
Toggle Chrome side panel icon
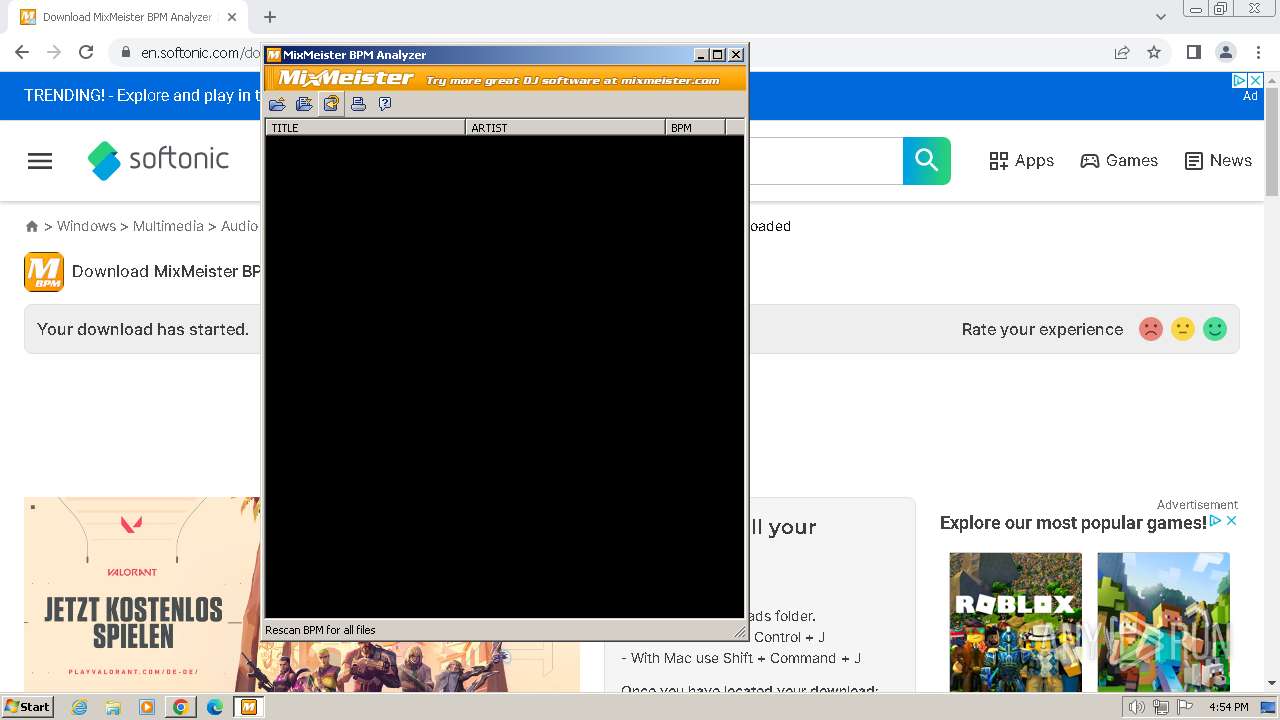click(x=1193, y=52)
